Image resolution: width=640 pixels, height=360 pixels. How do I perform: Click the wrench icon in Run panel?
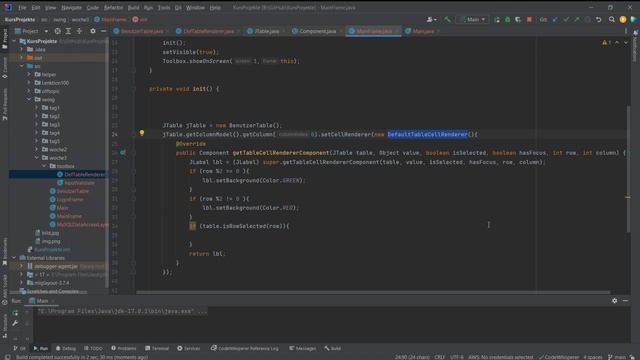15,323
